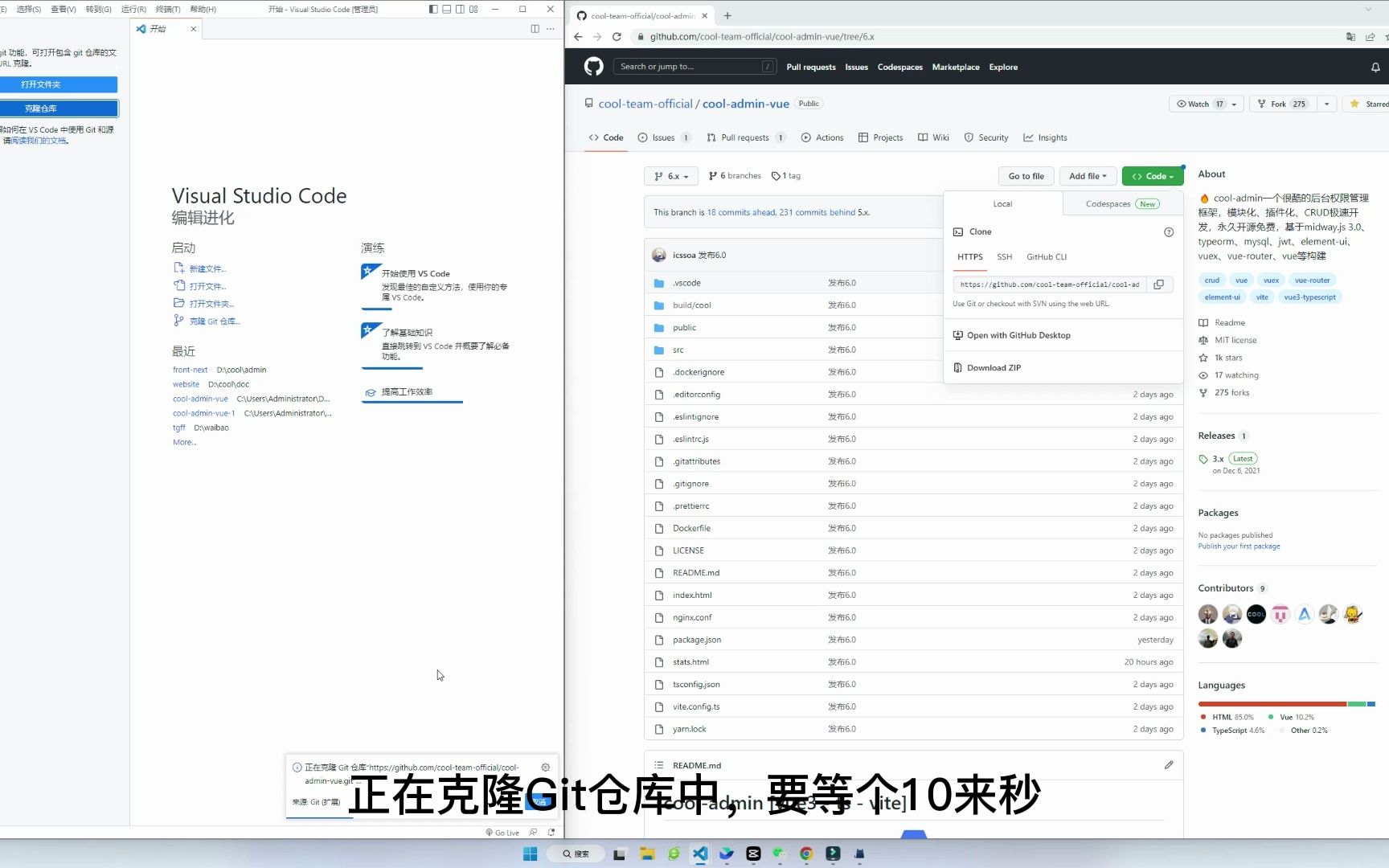
Task: Start Go Live in the VS Code status bar
Action: pyautogui.click(x=502, y=833)
